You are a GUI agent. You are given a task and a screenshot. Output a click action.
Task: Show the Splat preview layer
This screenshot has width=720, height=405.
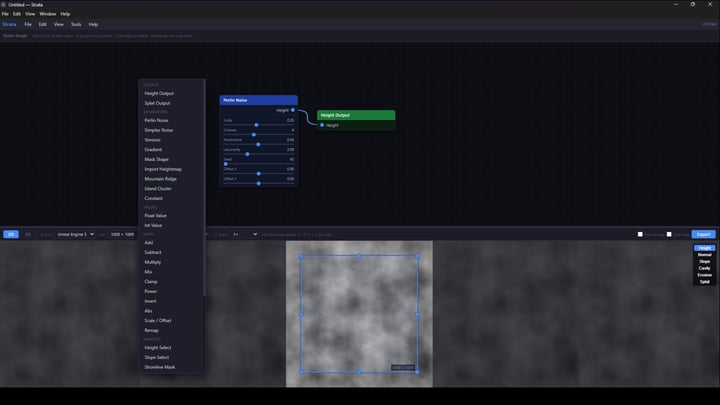(704, 282)
